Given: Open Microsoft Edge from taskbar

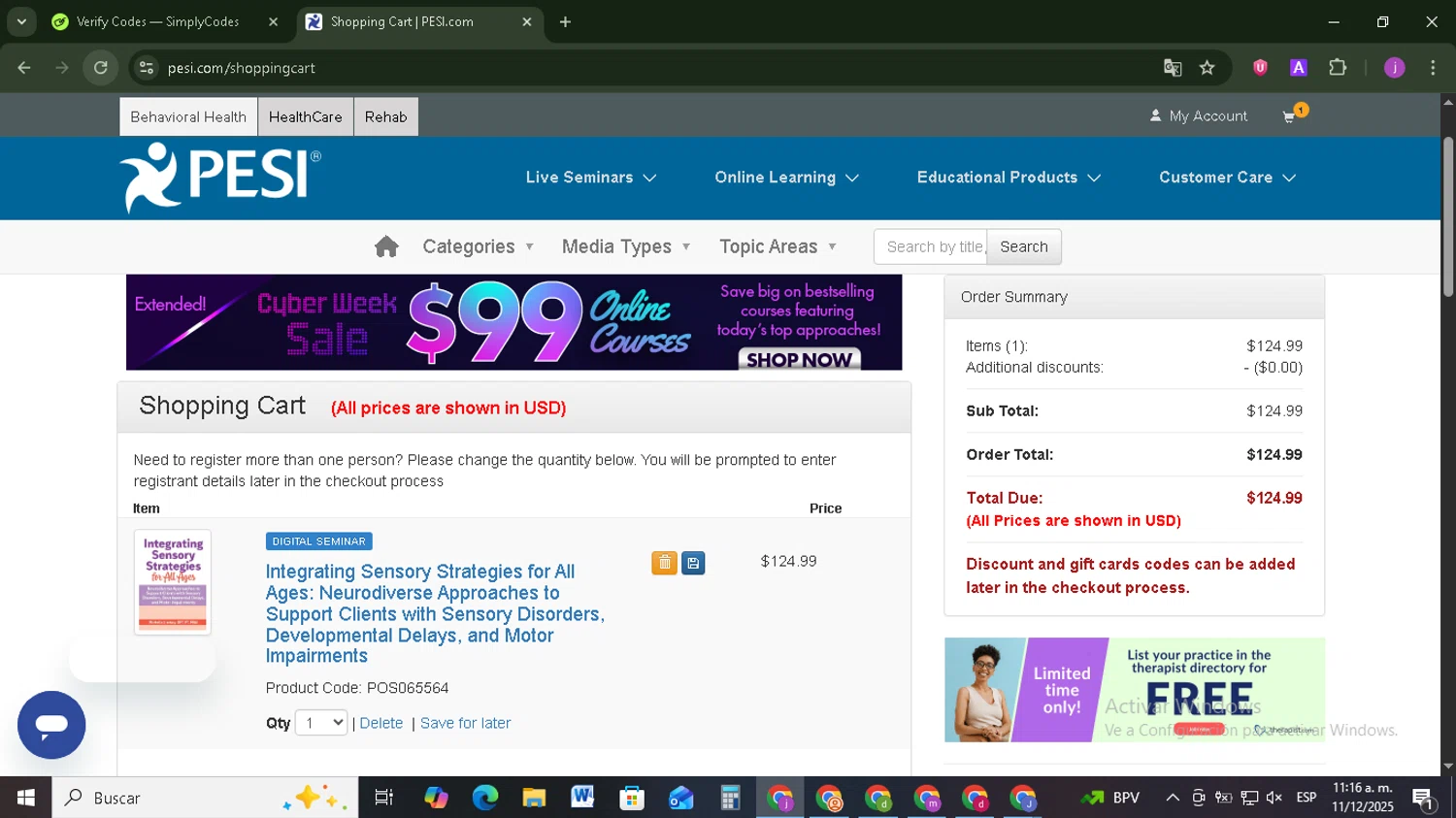Looking at the screenshot, I should coord(484,798).
